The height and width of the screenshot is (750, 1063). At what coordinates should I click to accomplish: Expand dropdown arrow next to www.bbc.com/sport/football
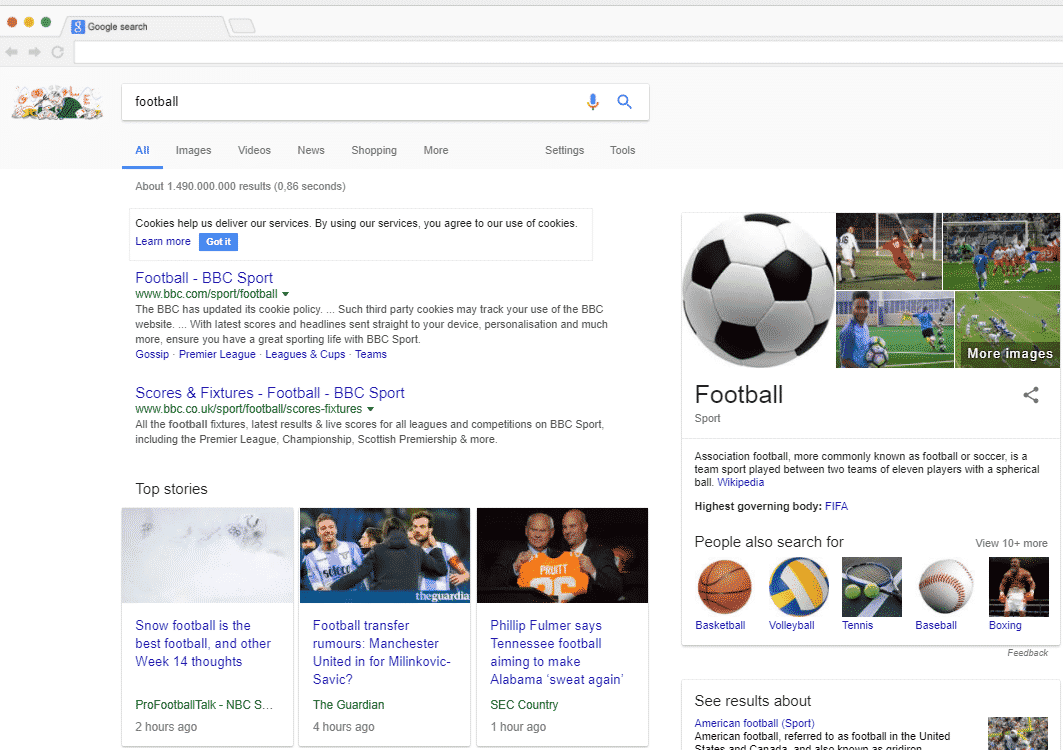tap(285, 294)
